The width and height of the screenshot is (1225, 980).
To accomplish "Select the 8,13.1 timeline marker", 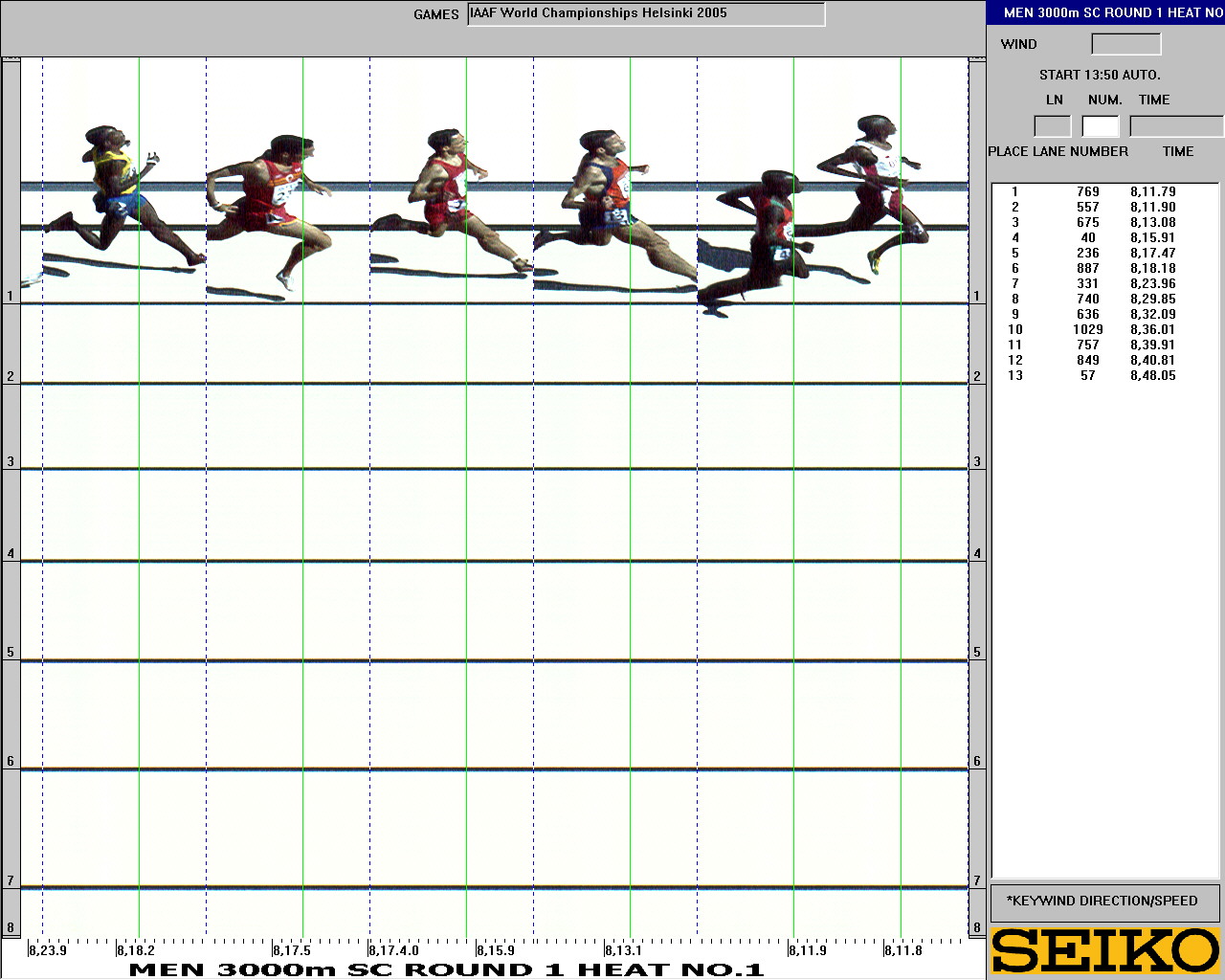I will (x=623, y=950).
